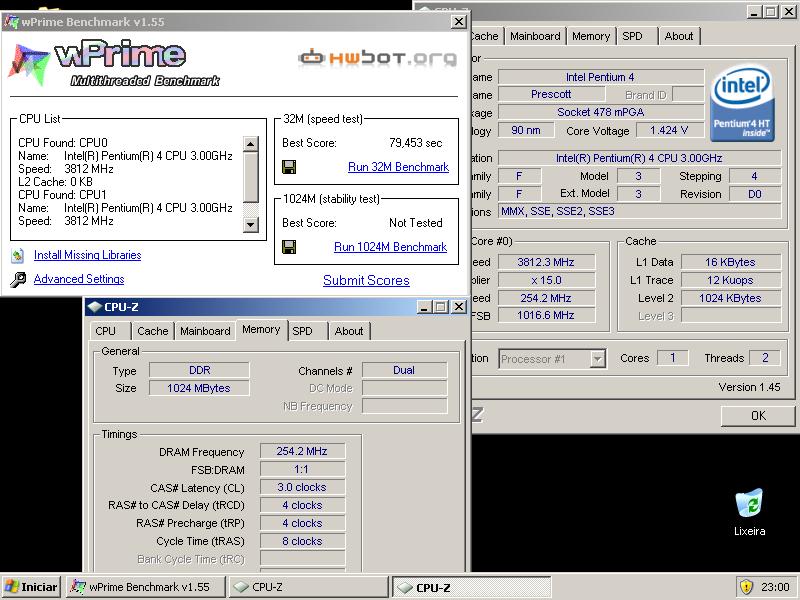Run the 32M Benchmark

click(x=398, y=167)
